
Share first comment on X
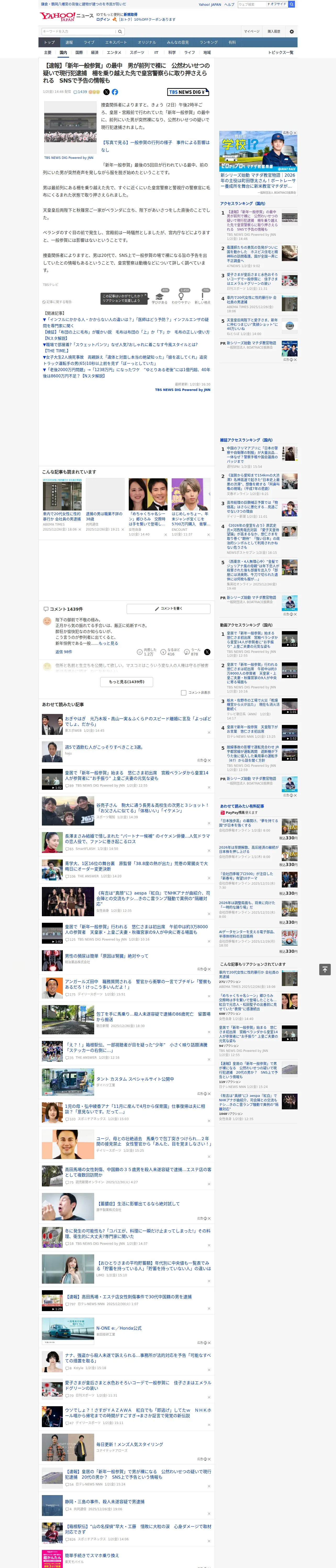point(207,652)
